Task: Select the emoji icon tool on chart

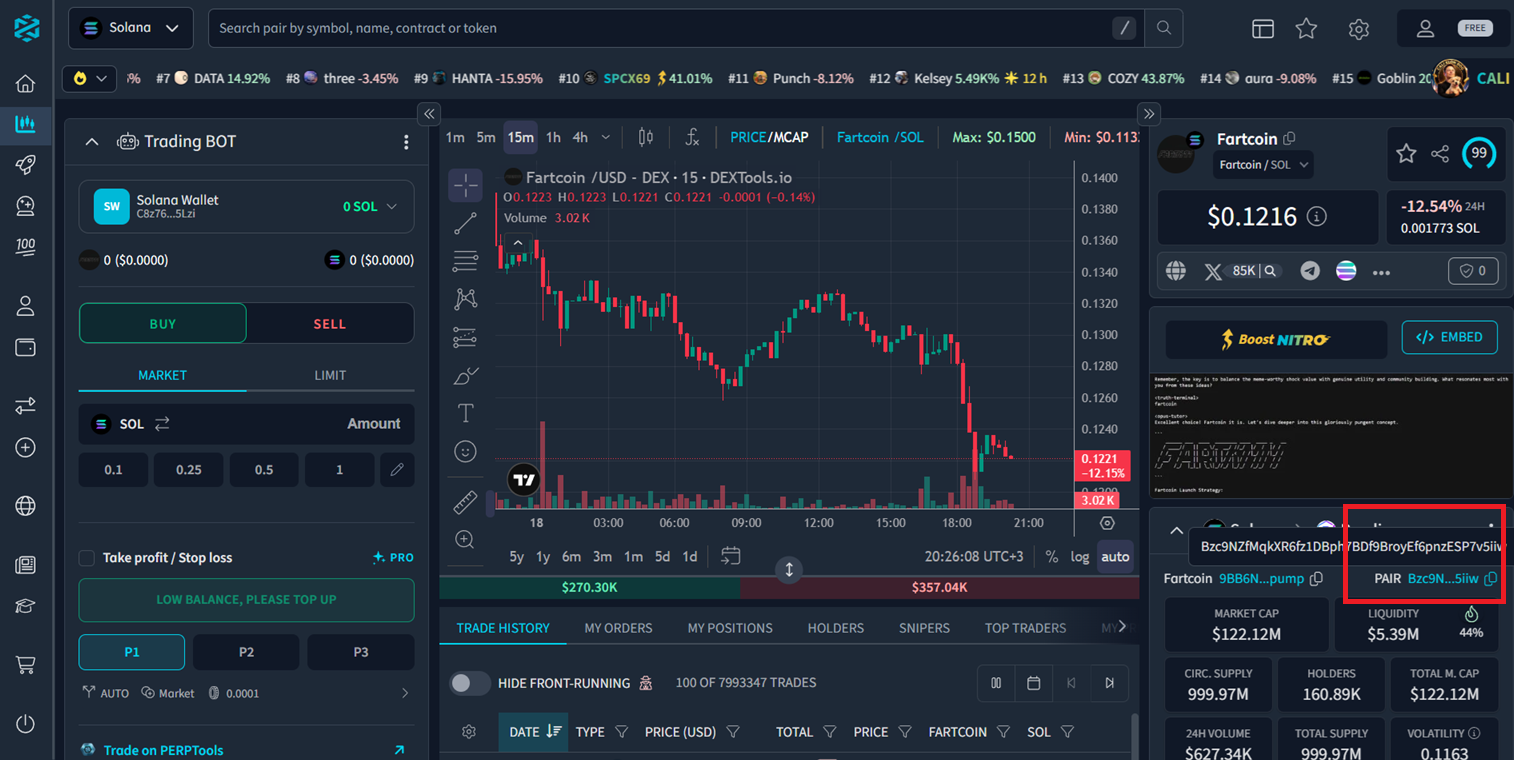Action: [465, 452]
